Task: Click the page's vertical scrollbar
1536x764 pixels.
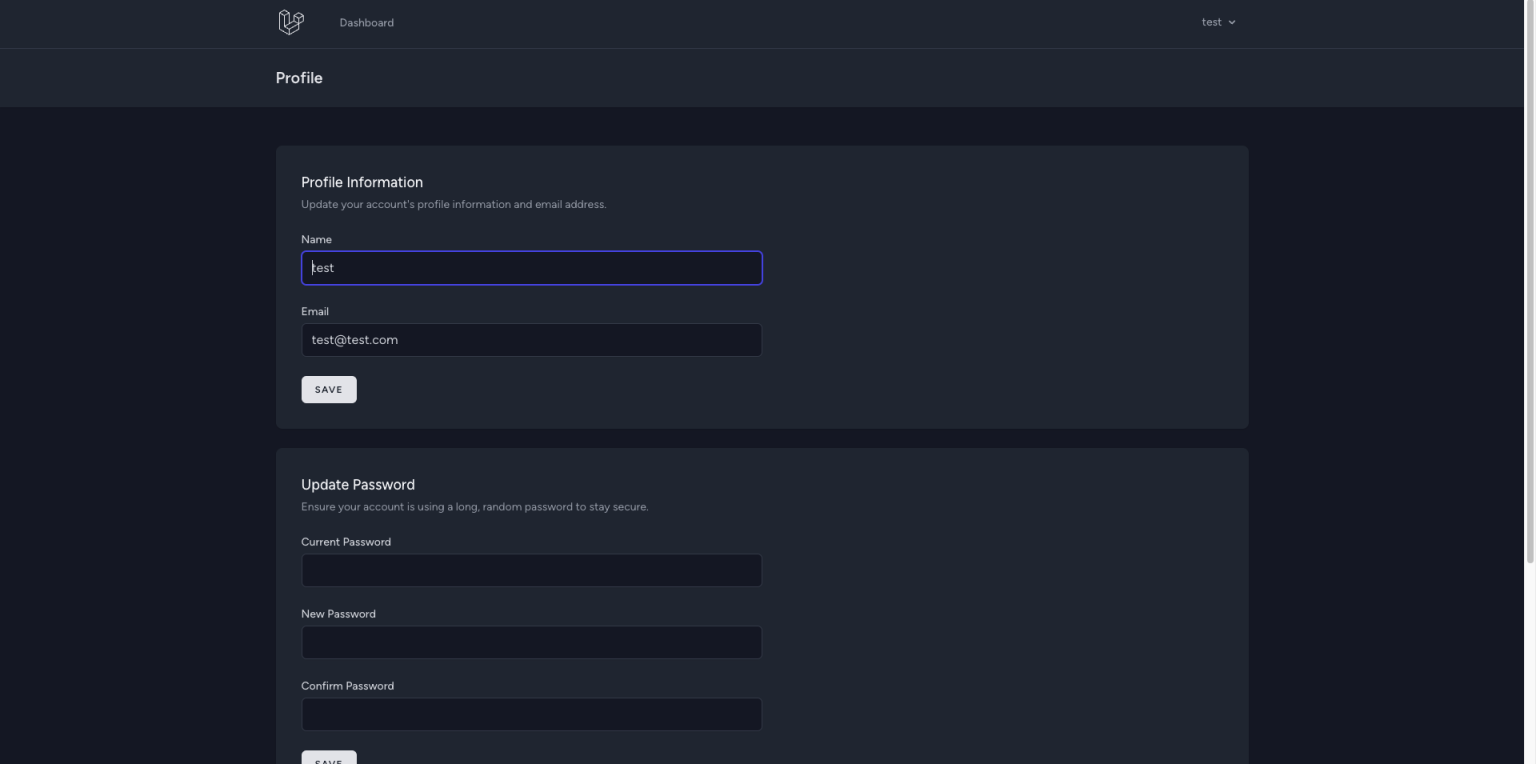Action: (1529, 280)
